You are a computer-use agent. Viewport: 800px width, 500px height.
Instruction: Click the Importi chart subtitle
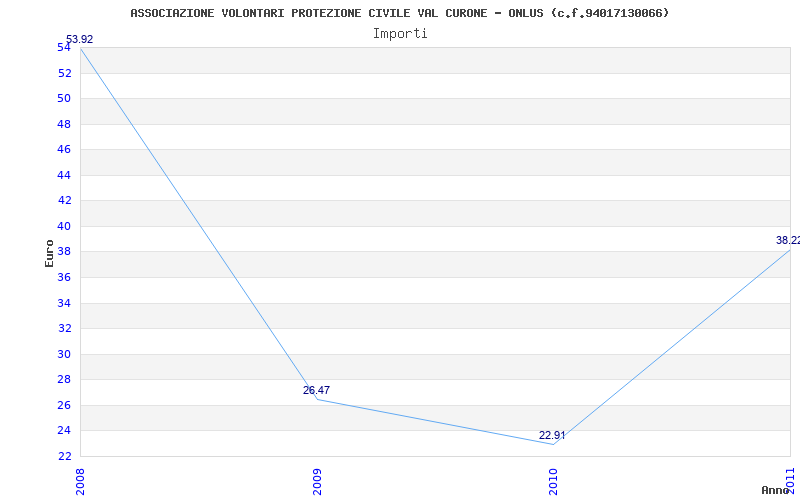[400, 34]
